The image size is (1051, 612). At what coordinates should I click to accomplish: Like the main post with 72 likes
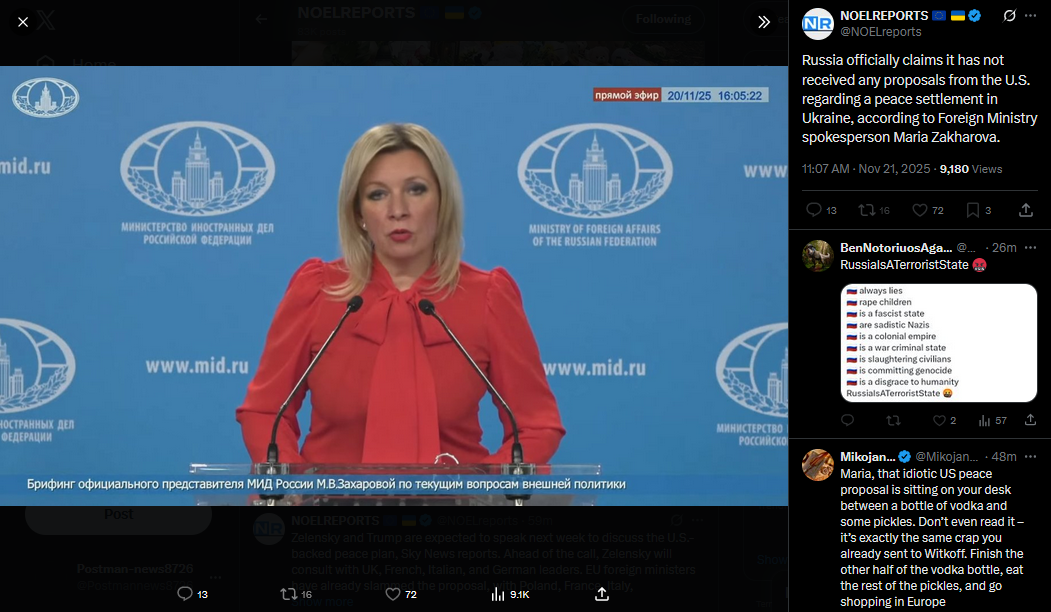click(x=928, y=210)
